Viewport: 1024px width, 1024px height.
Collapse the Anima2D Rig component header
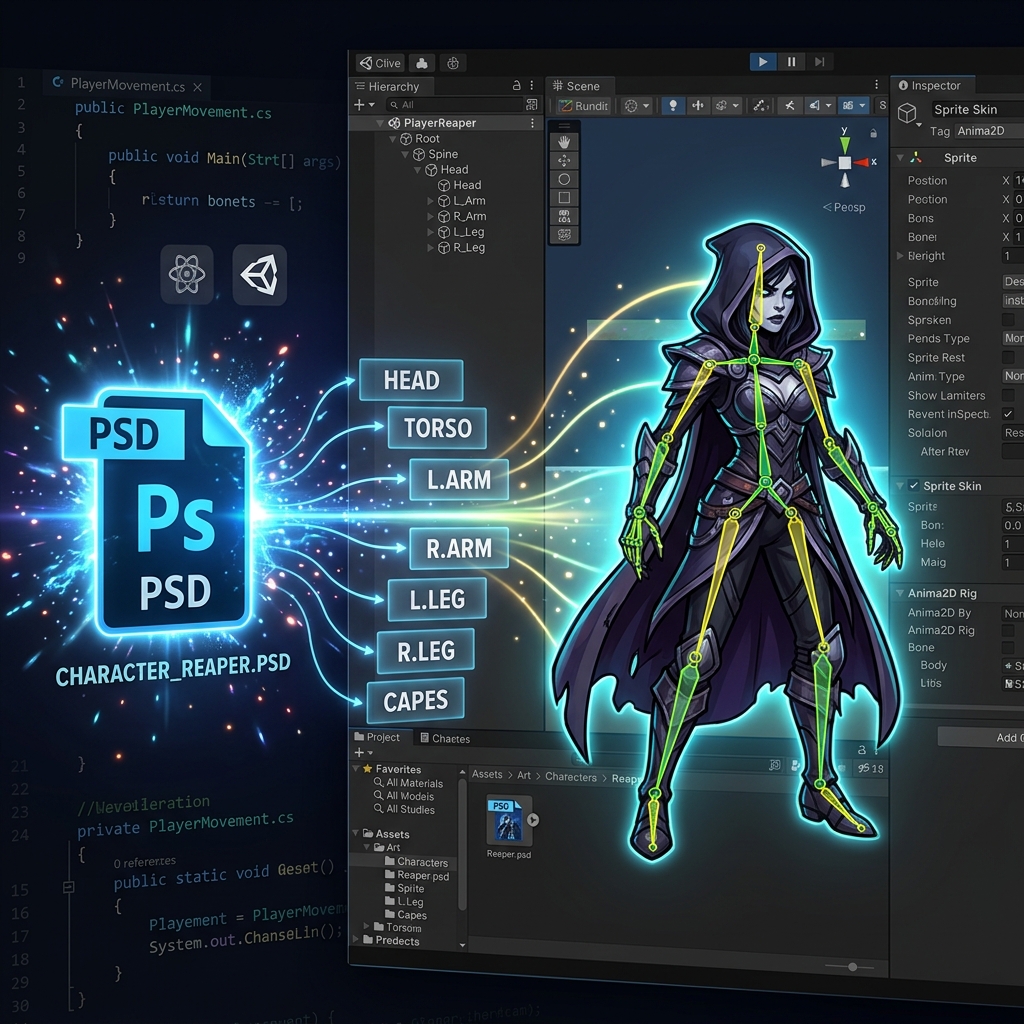(x=900, y=593)
